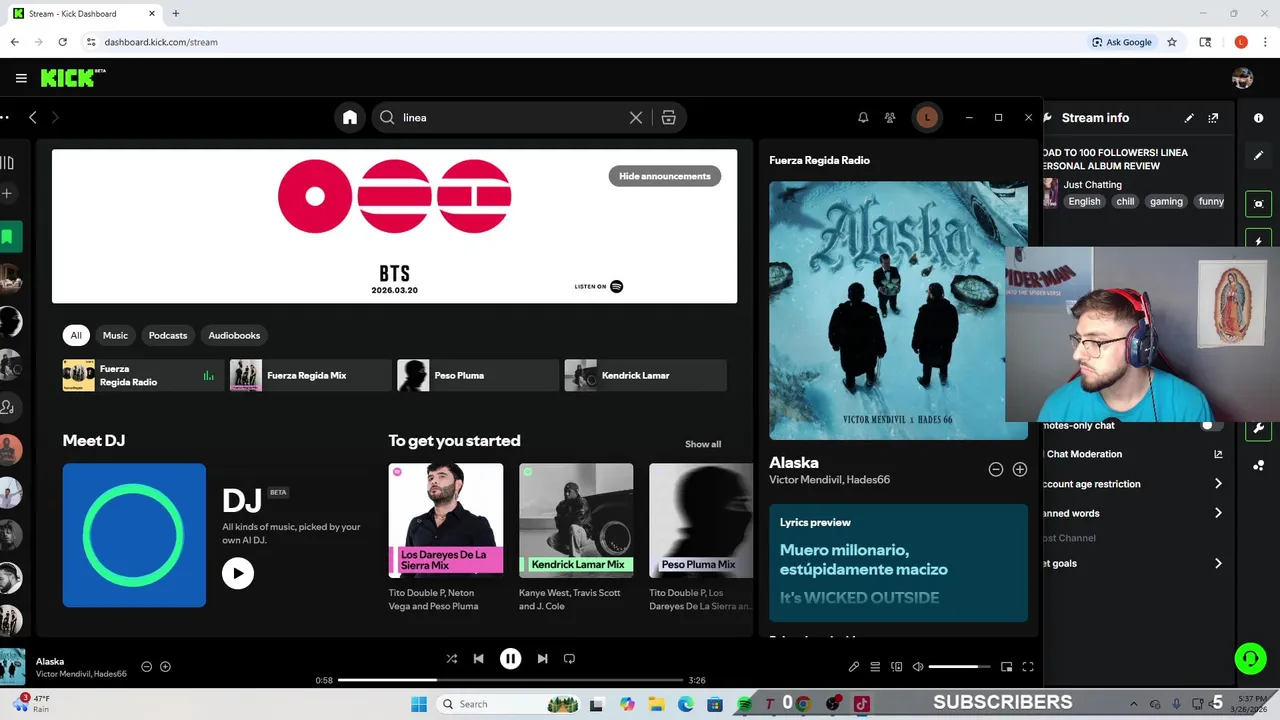Toggle shuffle in player bar
The image size is (1280, 720).
pos(452,659)
